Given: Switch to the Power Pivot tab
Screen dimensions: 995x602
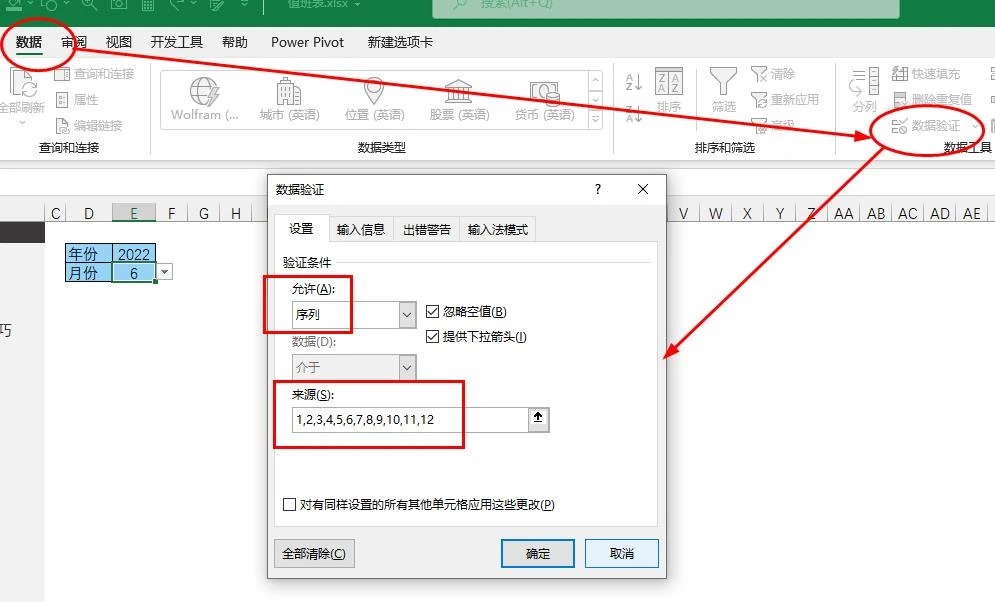Looking at the screenshot, I should [307, 43].
